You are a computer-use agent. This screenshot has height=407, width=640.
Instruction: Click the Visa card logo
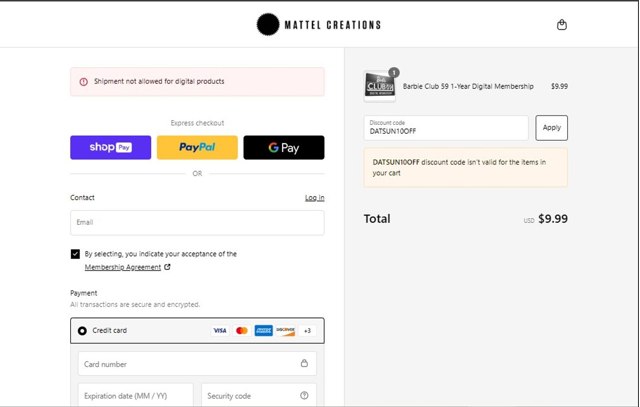click(220, 330)
